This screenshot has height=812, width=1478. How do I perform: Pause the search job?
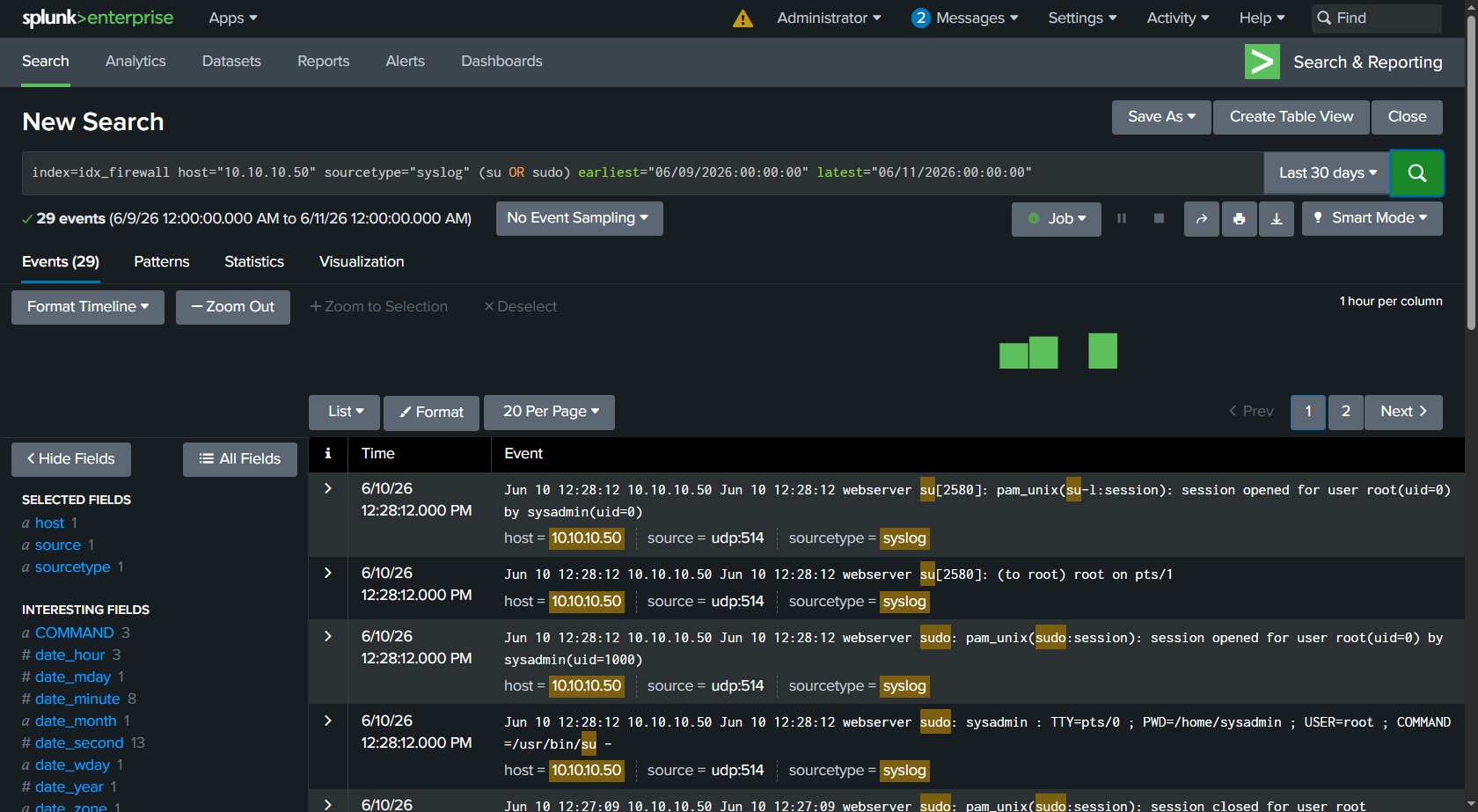[x=1122, y=218]
